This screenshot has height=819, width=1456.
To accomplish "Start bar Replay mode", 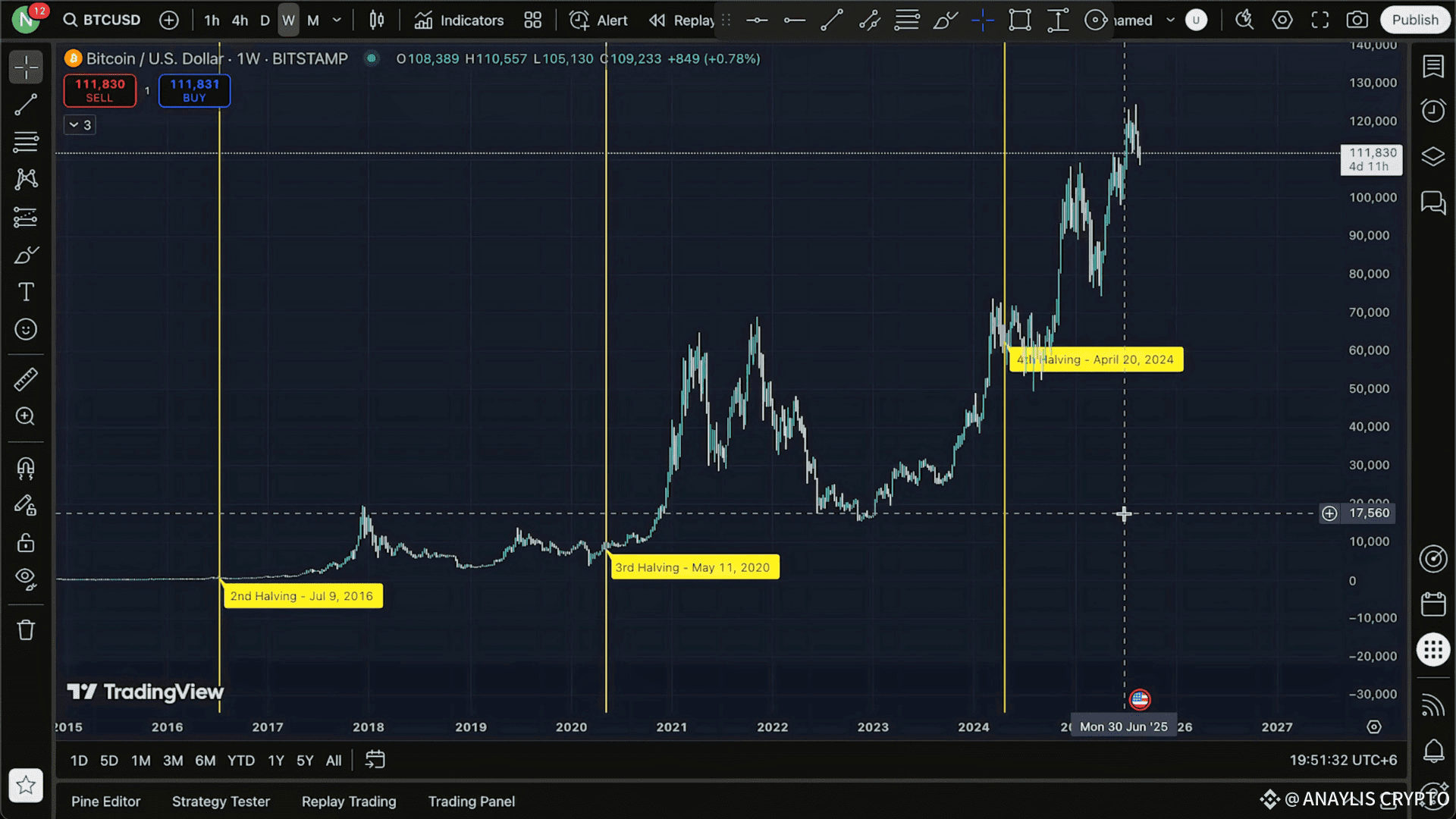I will pyautogui.click(x=682, y=20).
